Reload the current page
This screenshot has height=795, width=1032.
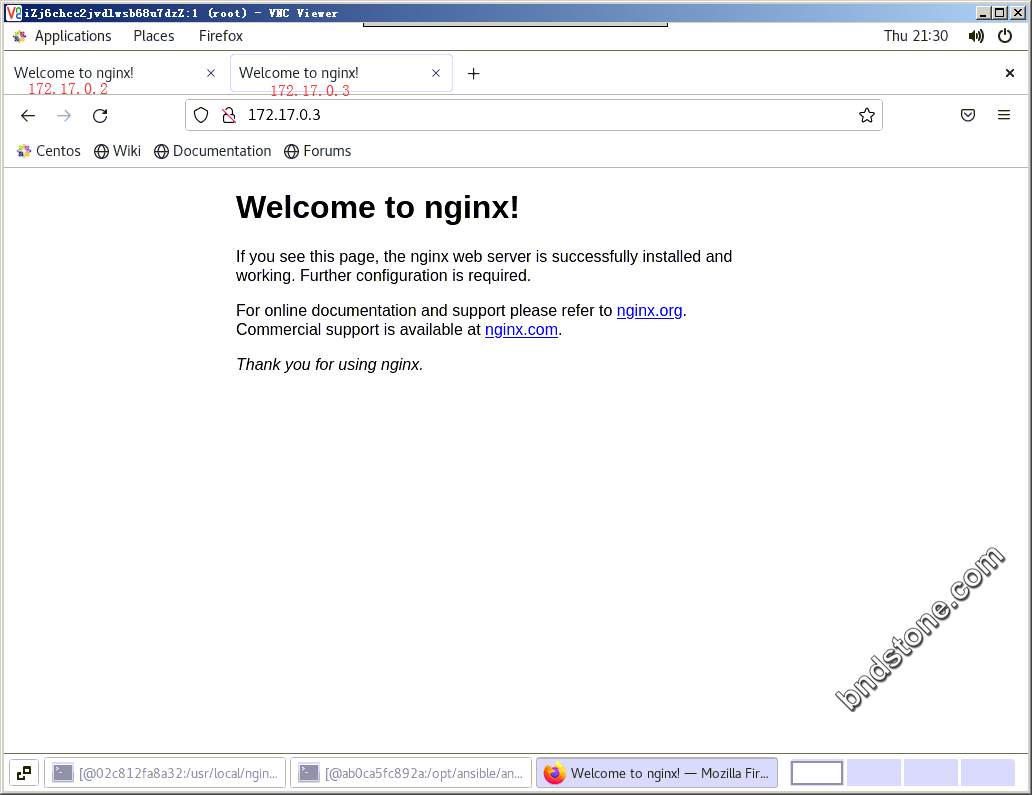(100, 116)
